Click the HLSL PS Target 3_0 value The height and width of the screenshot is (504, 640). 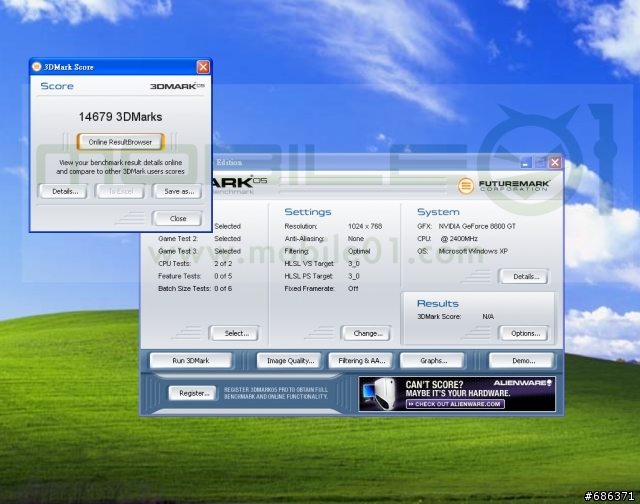tap(353, 276)
